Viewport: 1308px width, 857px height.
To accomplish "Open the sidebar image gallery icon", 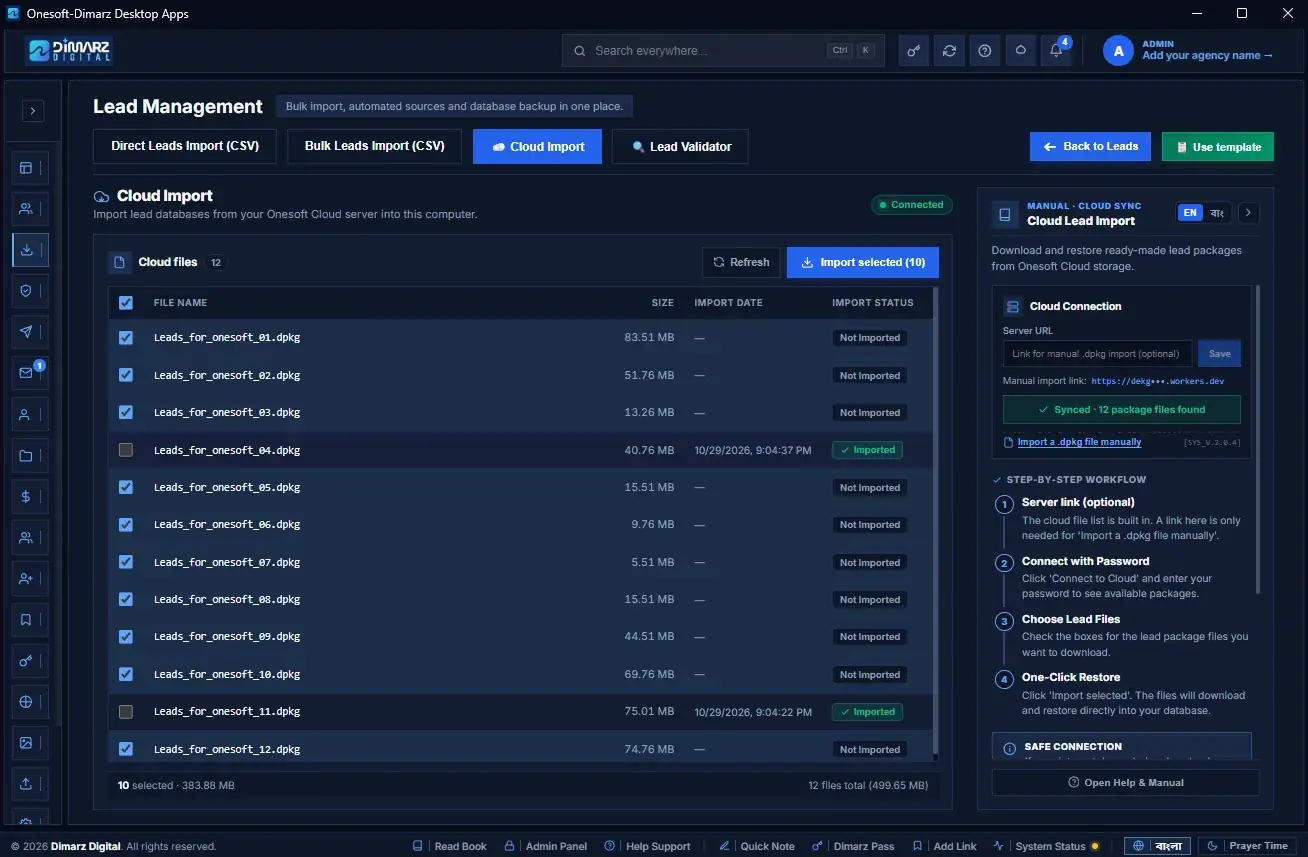I will point(26,743).
